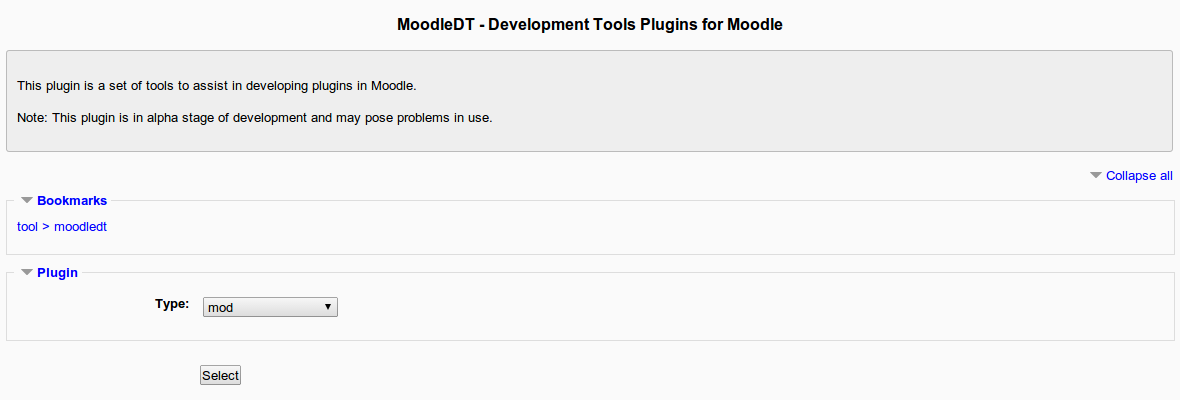Open the 'tool' bookmark link

coord(28,227)
